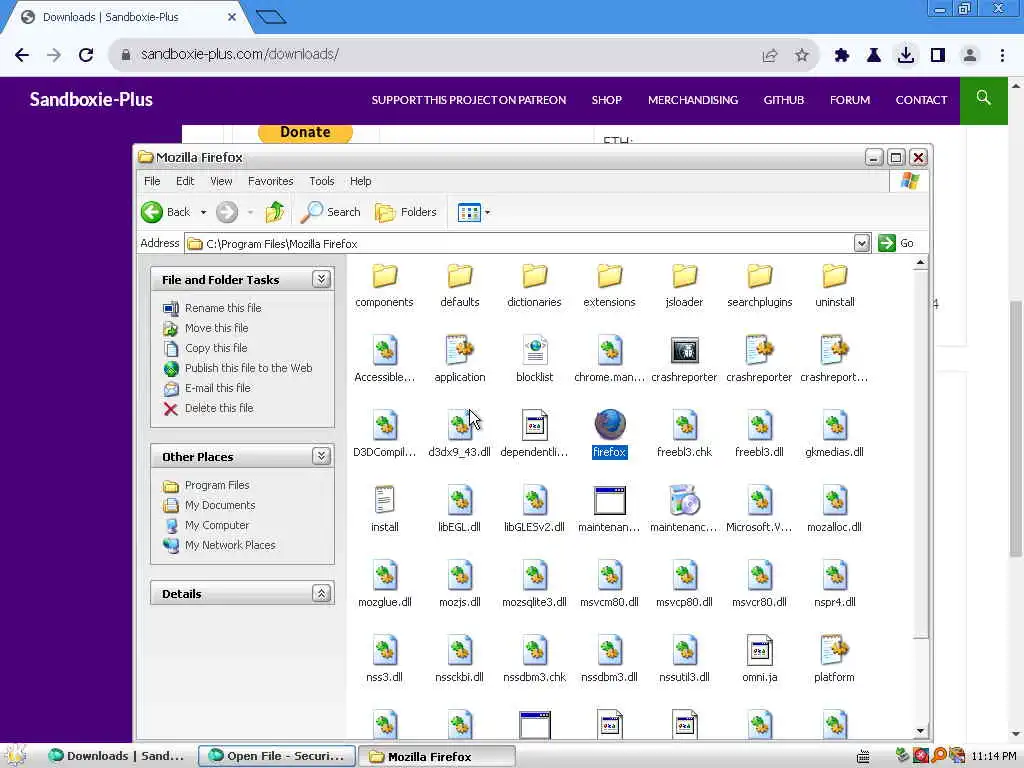Open the Favorites menu
This screenshot has width=1024, height=768.
[270, 181]
